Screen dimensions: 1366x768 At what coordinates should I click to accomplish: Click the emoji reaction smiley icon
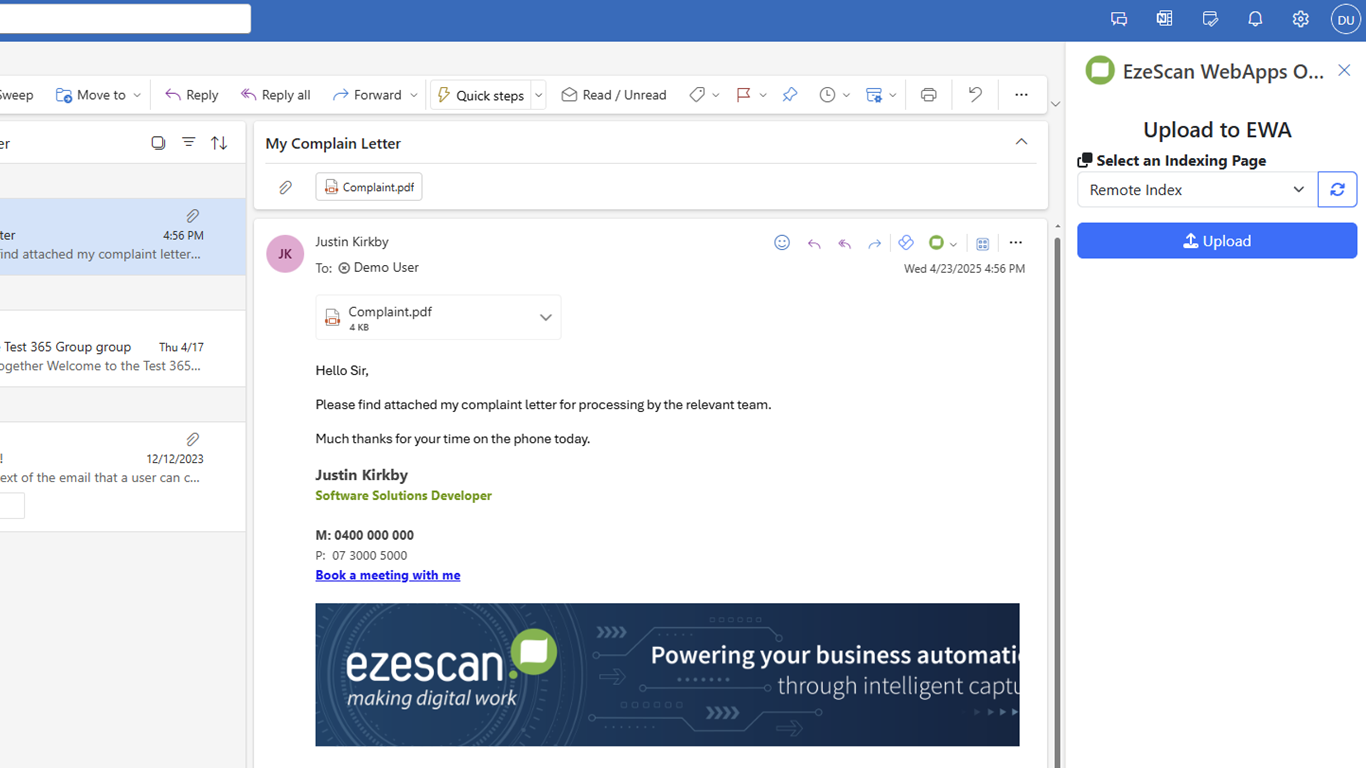point(782,243)
